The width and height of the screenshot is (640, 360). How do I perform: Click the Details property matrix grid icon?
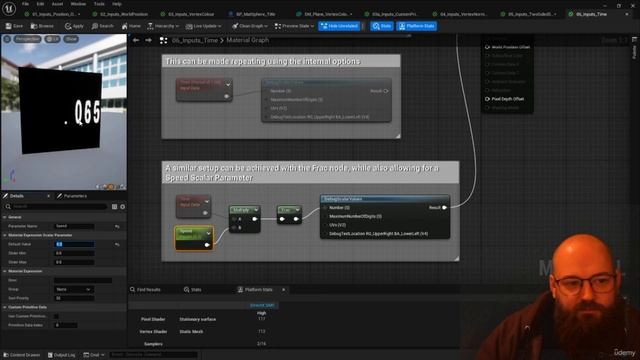tap(114, 207)
